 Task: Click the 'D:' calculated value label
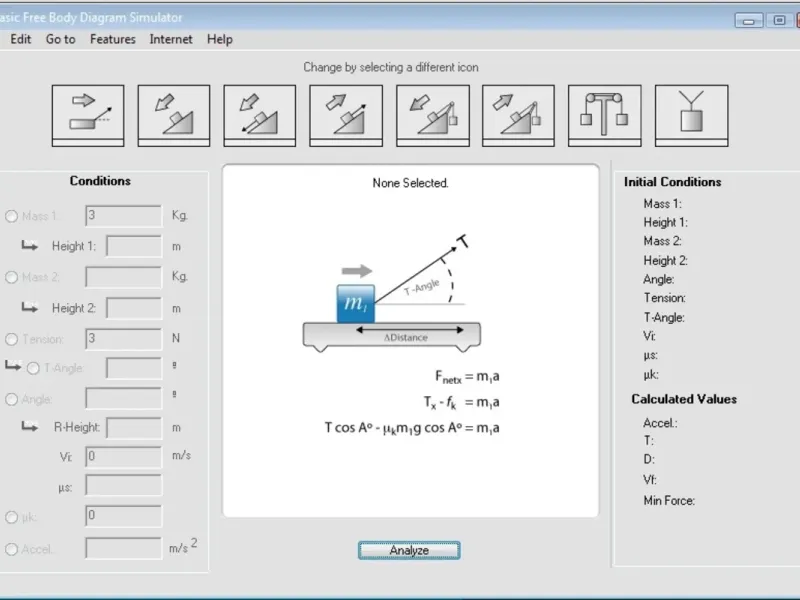tap(648, 459)
